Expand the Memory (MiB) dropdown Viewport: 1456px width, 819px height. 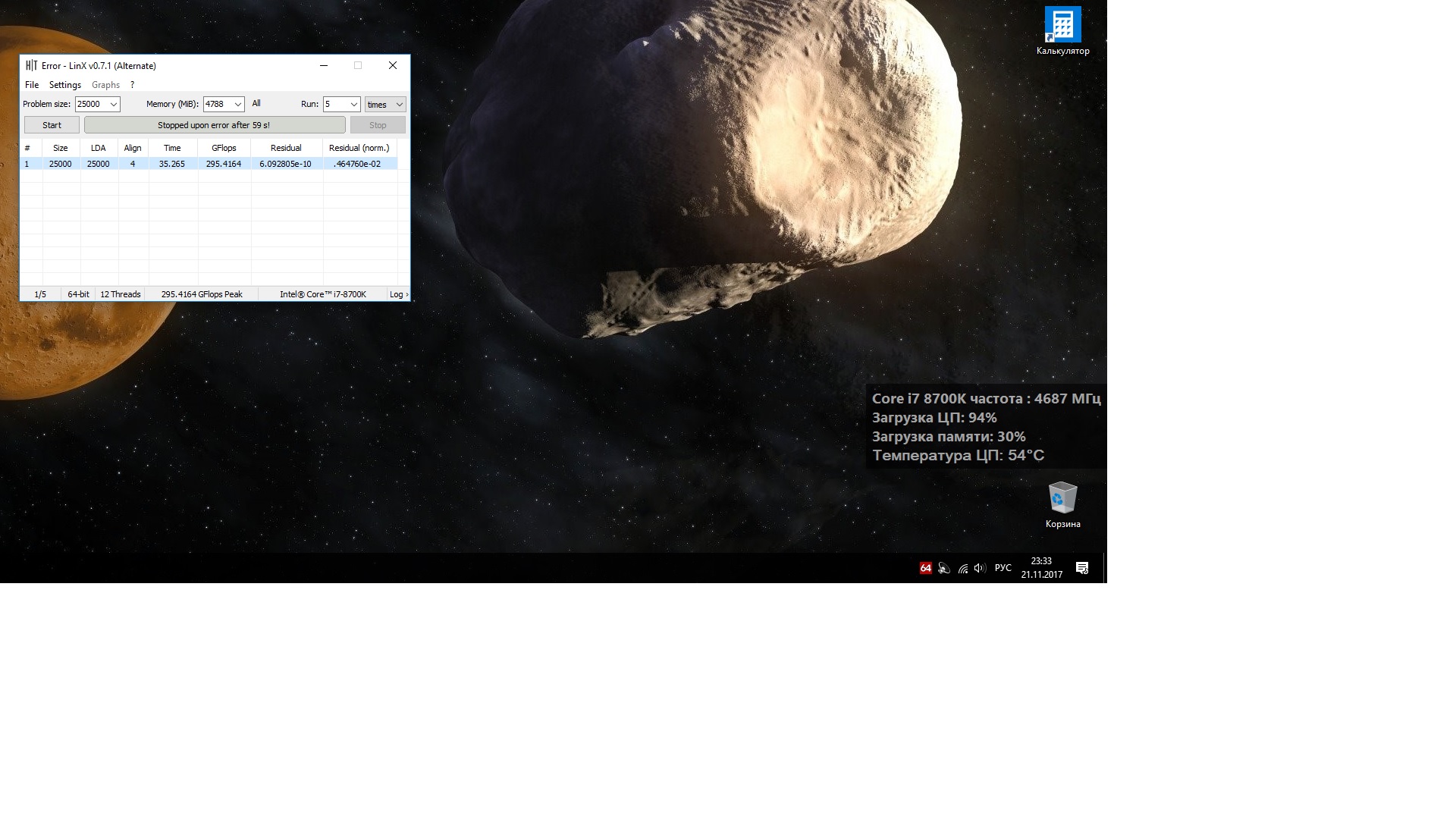pos(237,105)
